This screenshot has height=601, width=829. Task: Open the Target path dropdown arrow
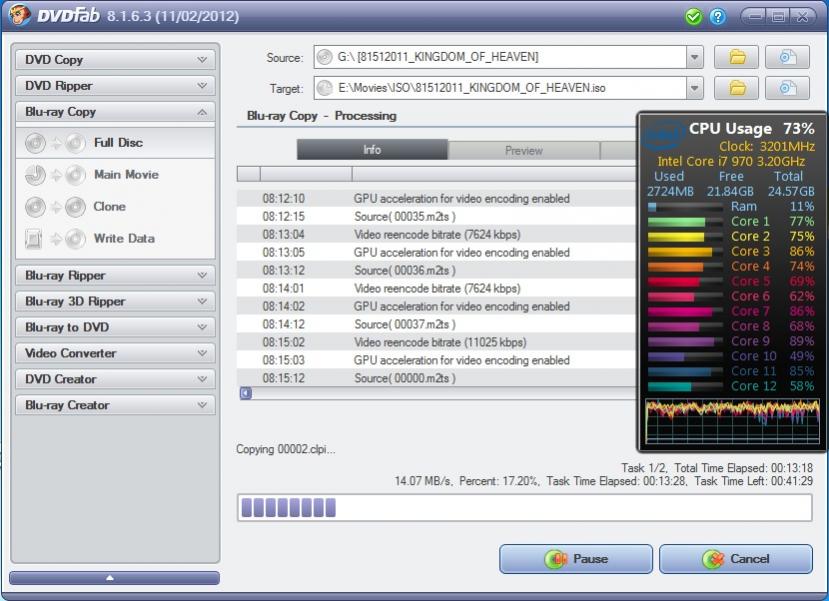695,88
